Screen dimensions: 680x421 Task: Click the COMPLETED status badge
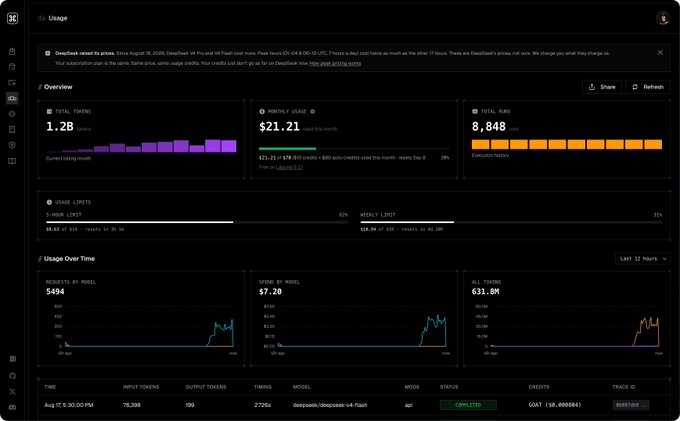pyautogui.click(x=468, y=405)
